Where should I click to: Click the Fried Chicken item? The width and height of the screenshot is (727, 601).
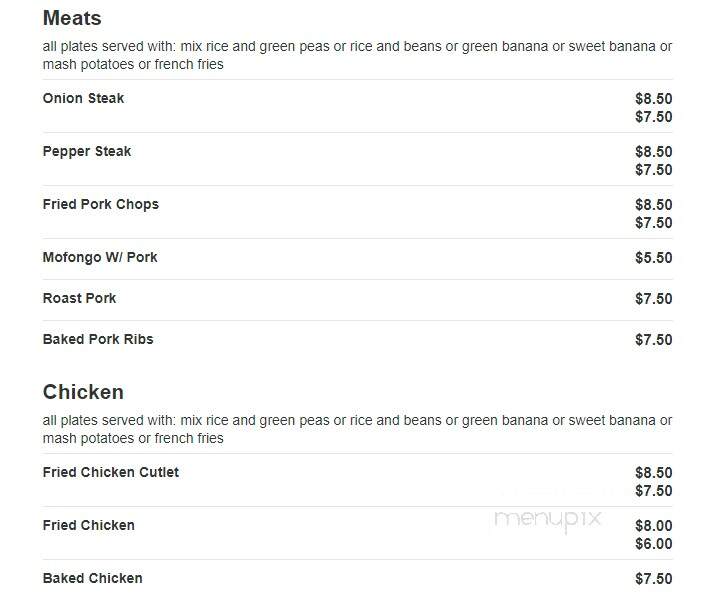point(89,525)
